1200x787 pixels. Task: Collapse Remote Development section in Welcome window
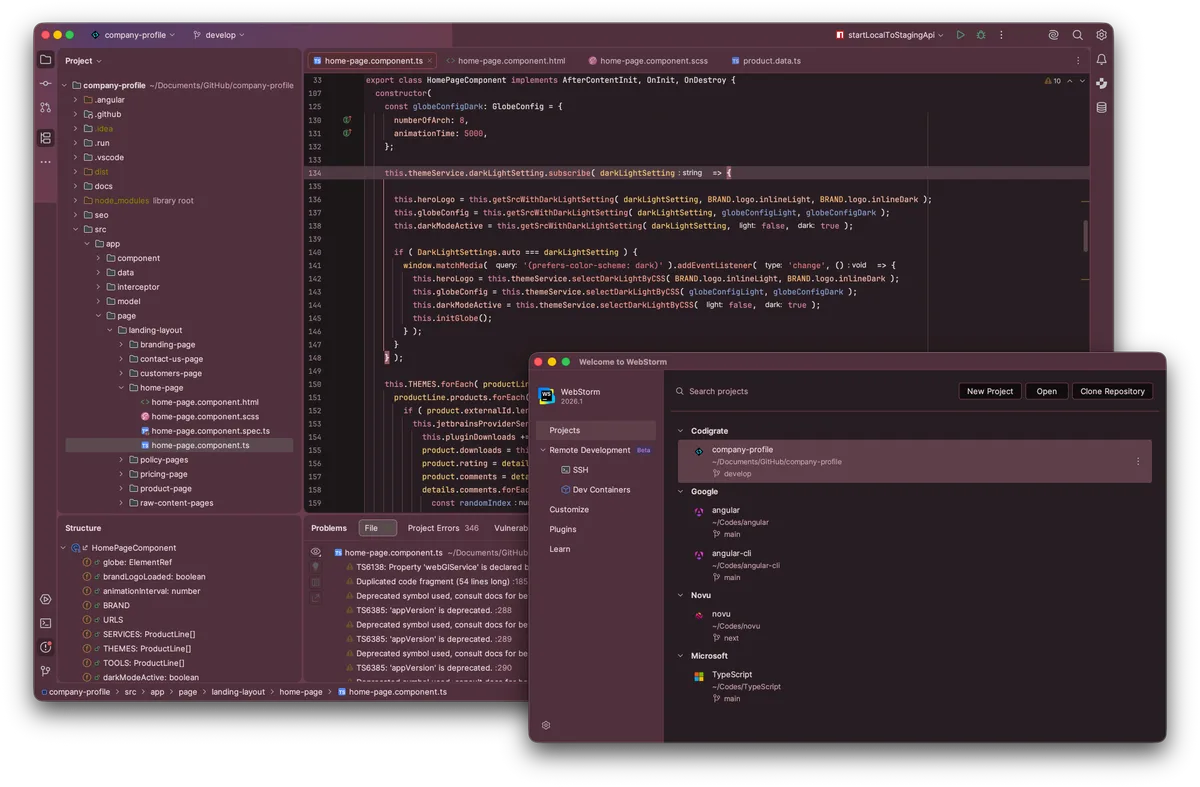[x=543, y=450]
